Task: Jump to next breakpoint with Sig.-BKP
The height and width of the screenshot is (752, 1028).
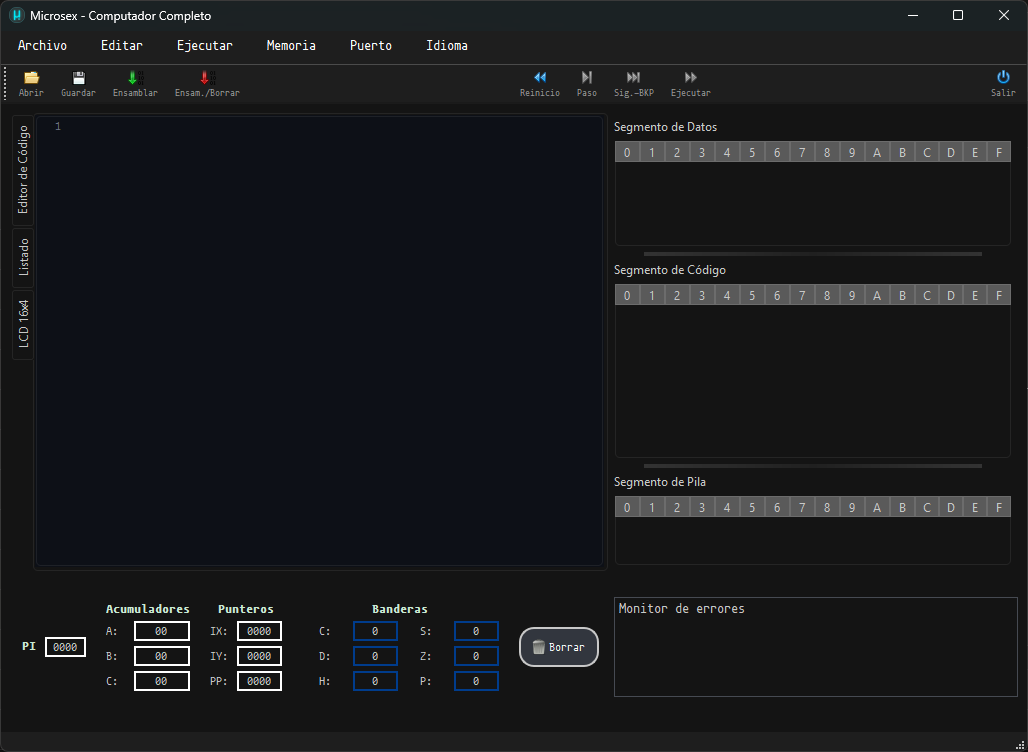Action: [x=633, y=84]
